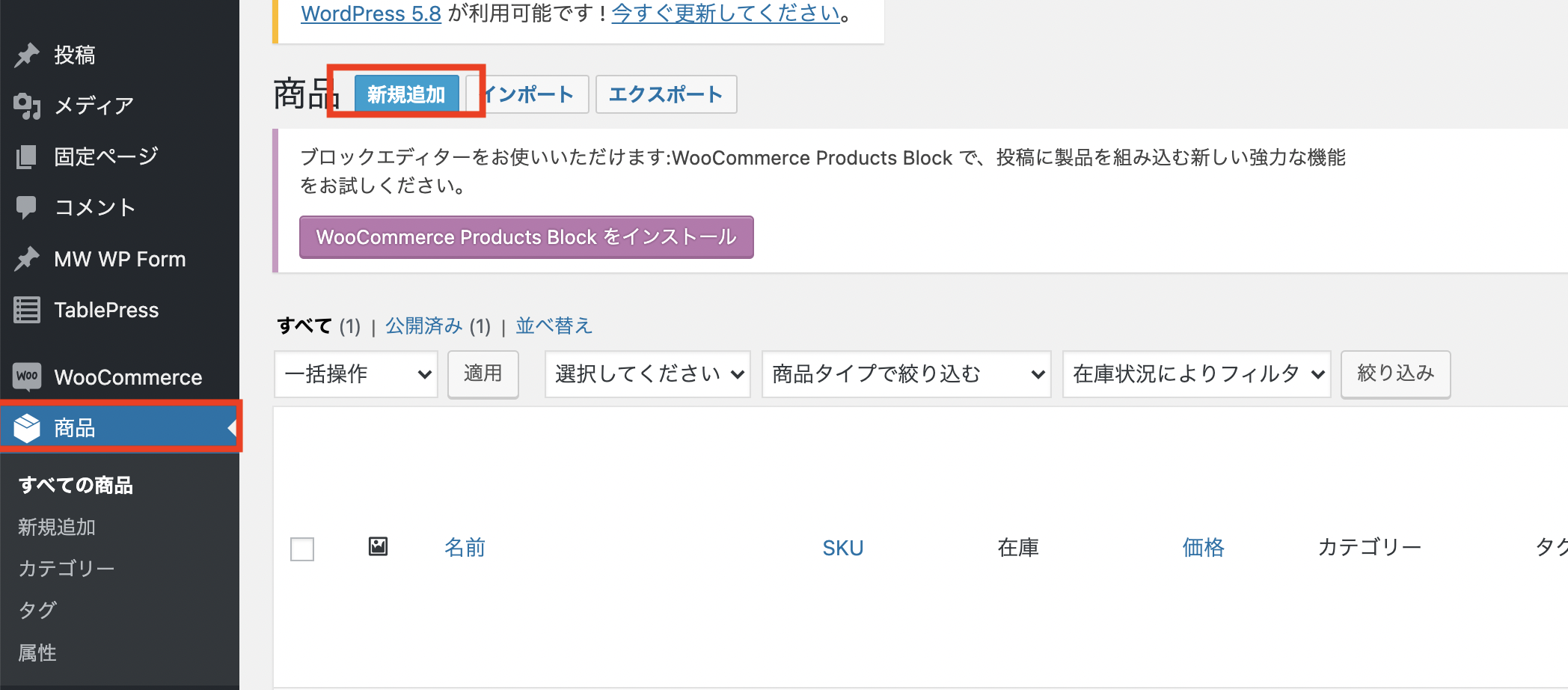Click the Comments speech bubble icon

[27, 207]
